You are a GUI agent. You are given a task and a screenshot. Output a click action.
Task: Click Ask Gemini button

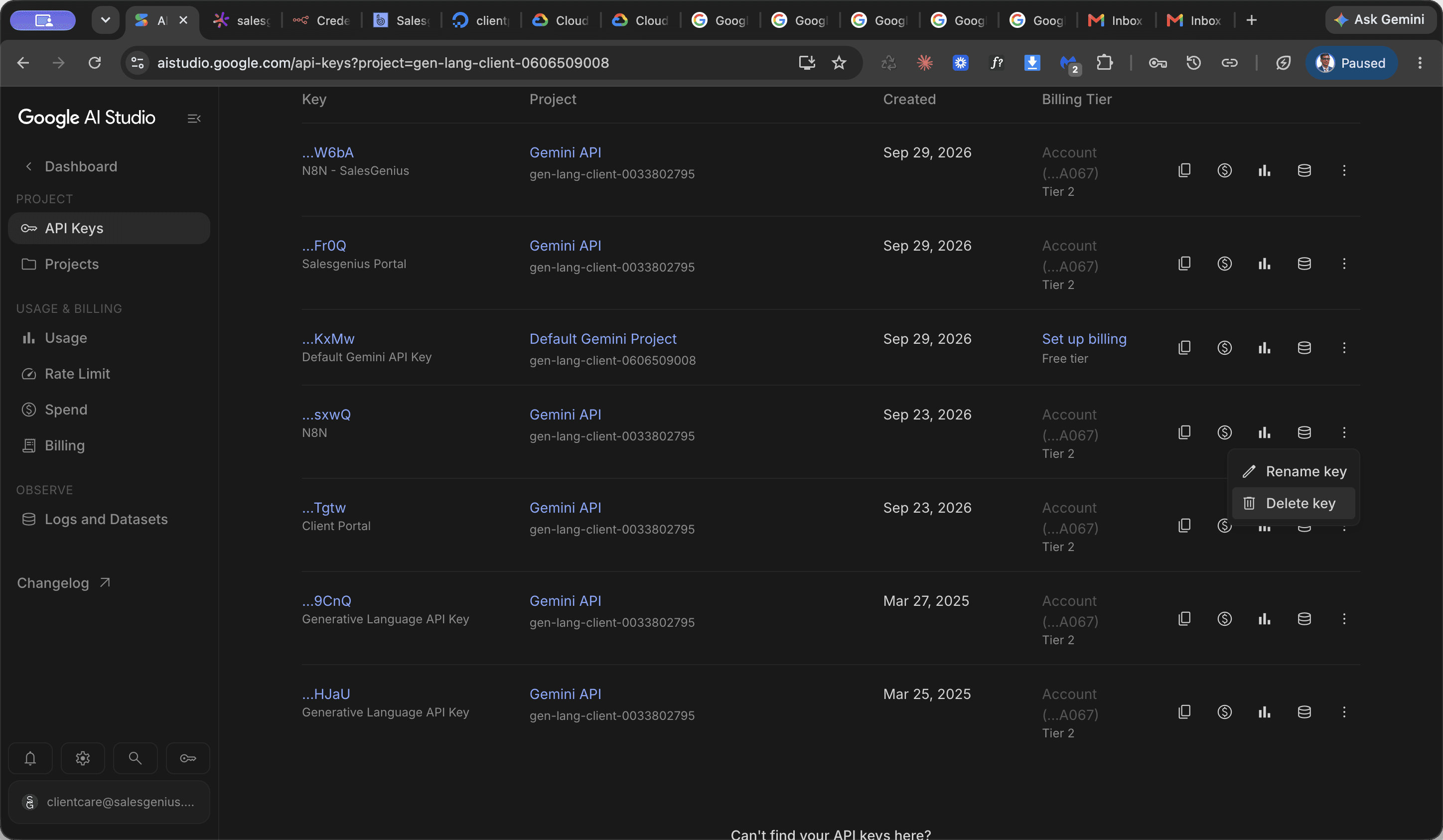coord(1382,20)
